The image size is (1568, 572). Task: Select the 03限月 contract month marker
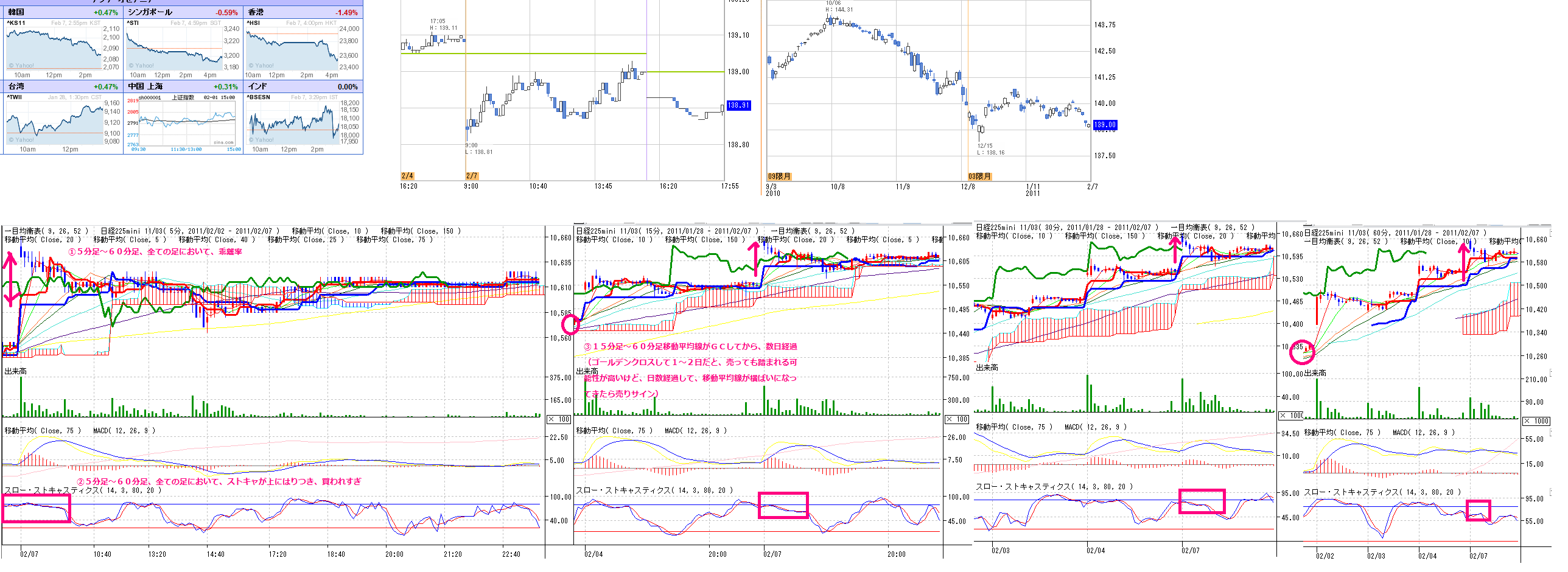point(979,176)
